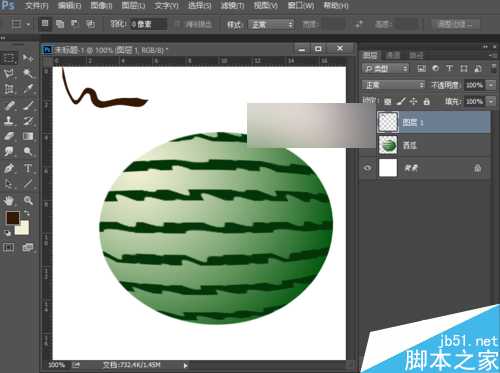Select the Brush tool
This screenshot has width=500, height=373.
[28, 106]
